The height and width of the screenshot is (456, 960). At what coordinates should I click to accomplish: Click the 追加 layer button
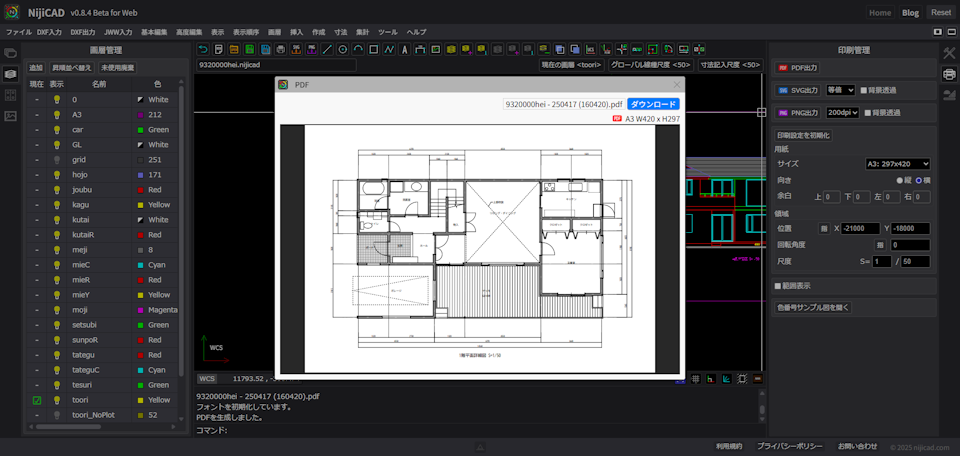(36, 68)
